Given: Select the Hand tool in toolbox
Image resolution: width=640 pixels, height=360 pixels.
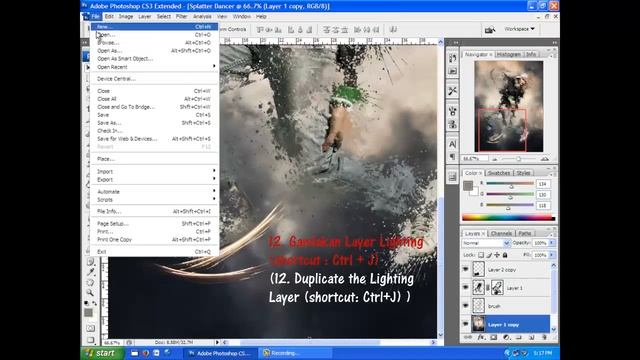Looking at the screenshot, I should coord(90,282).
